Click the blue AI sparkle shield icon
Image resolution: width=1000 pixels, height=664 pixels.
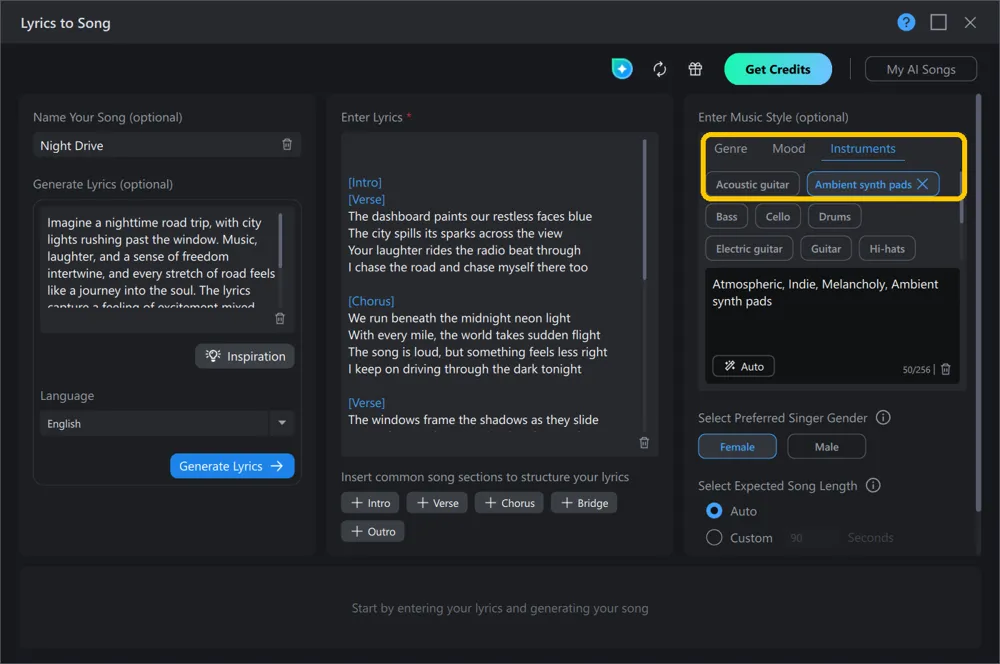(x=622, y=69)
